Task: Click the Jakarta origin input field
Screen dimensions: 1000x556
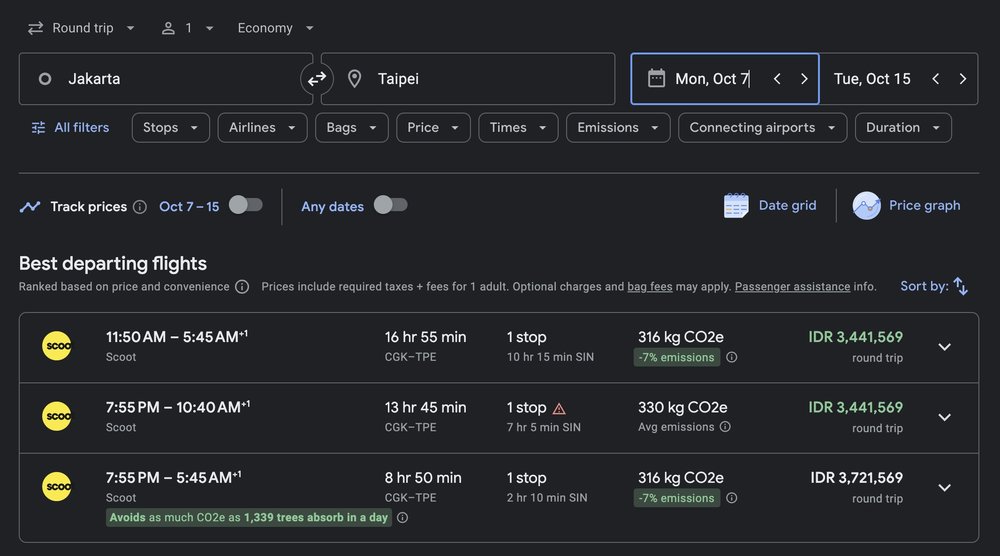Action: (165, 79)
